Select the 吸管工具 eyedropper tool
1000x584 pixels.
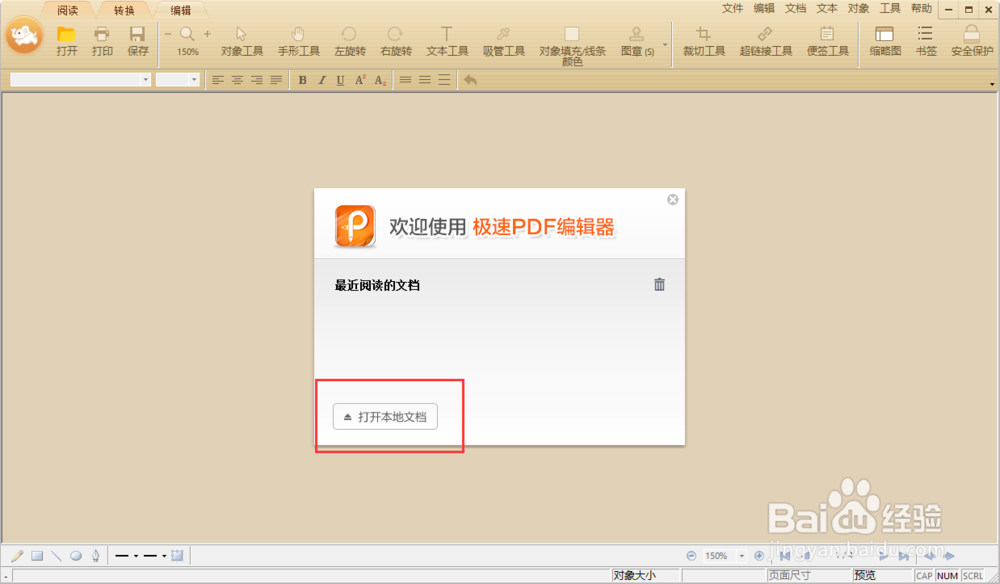click(503, 41)
